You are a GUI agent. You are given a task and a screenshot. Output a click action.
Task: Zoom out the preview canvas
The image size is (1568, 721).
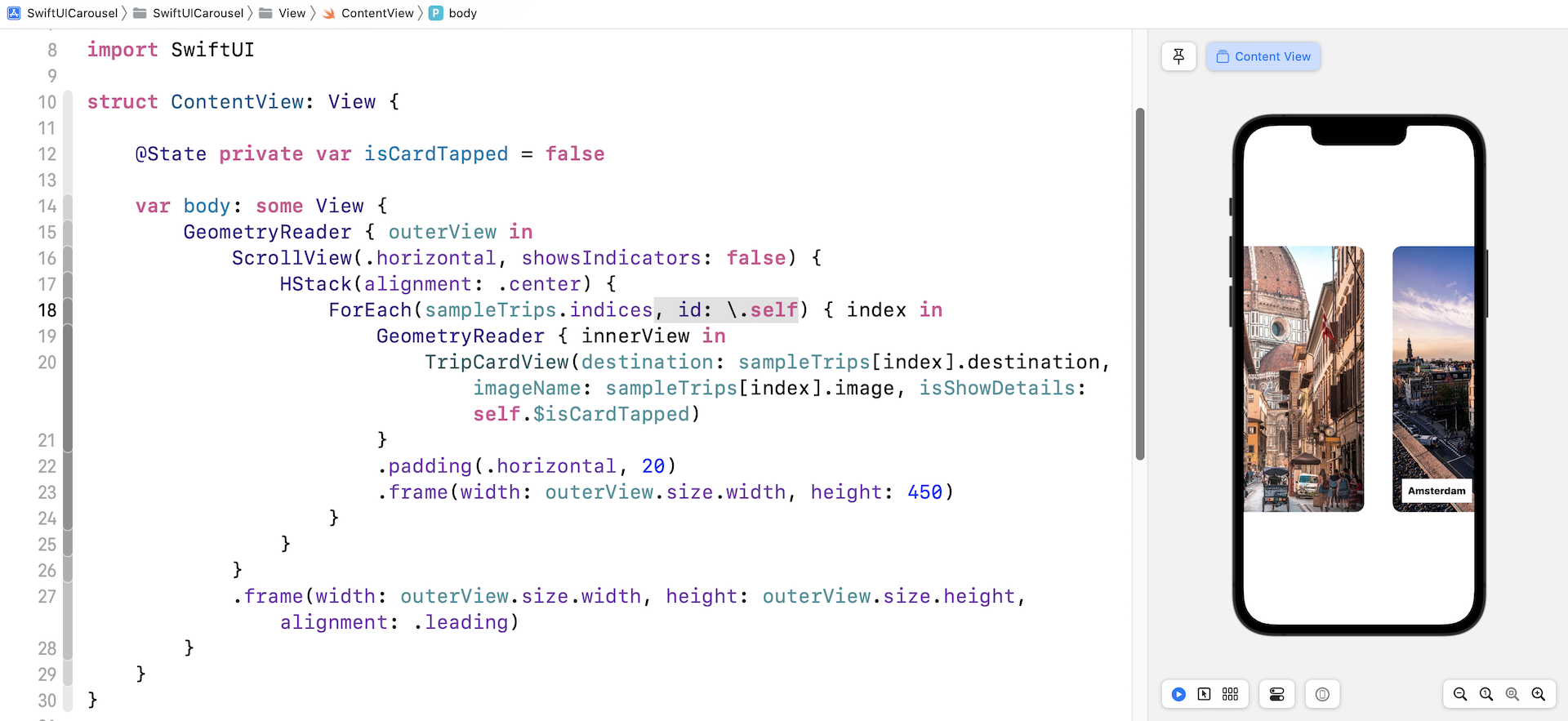(x=1460, y=694)
